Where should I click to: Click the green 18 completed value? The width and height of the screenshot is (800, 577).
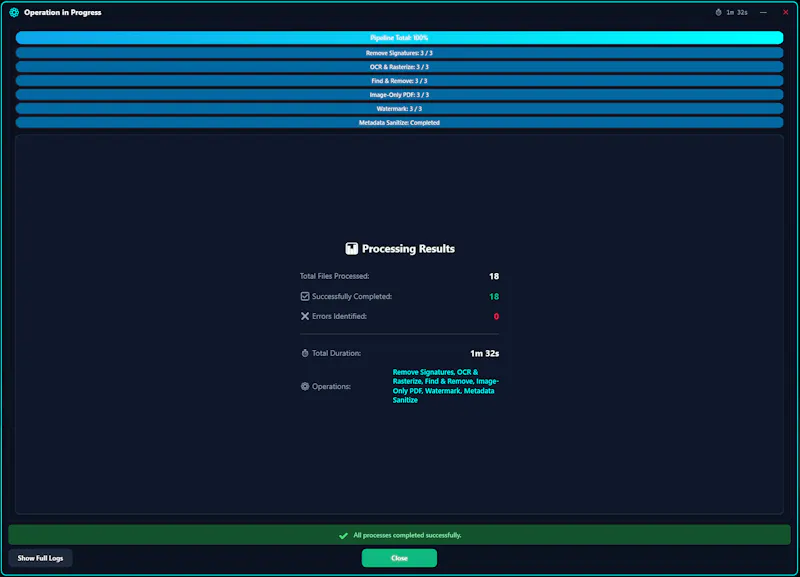pyautogui.click(x=494, y=296)
